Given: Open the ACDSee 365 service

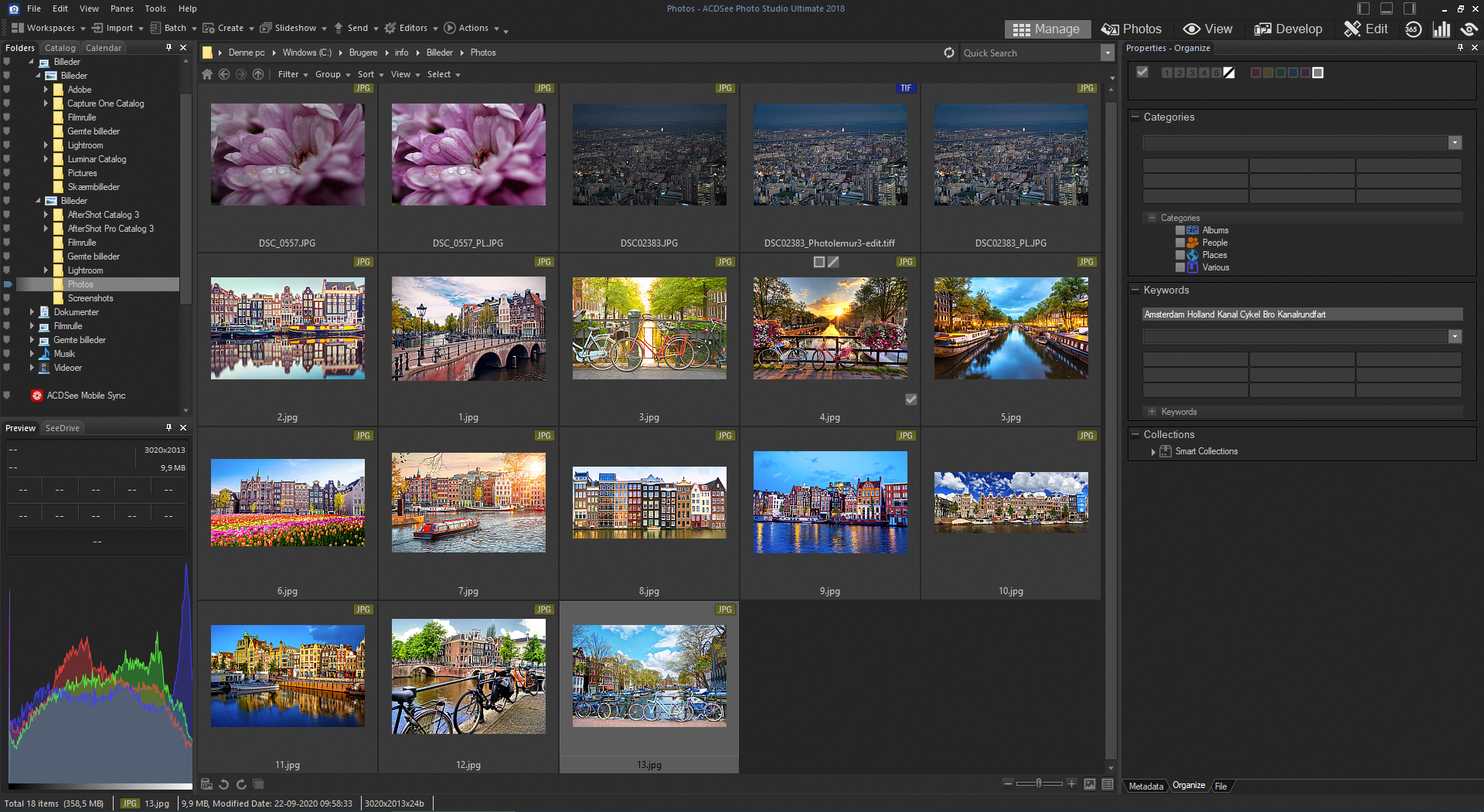Looking at the screenshot, I should 1413,29.
